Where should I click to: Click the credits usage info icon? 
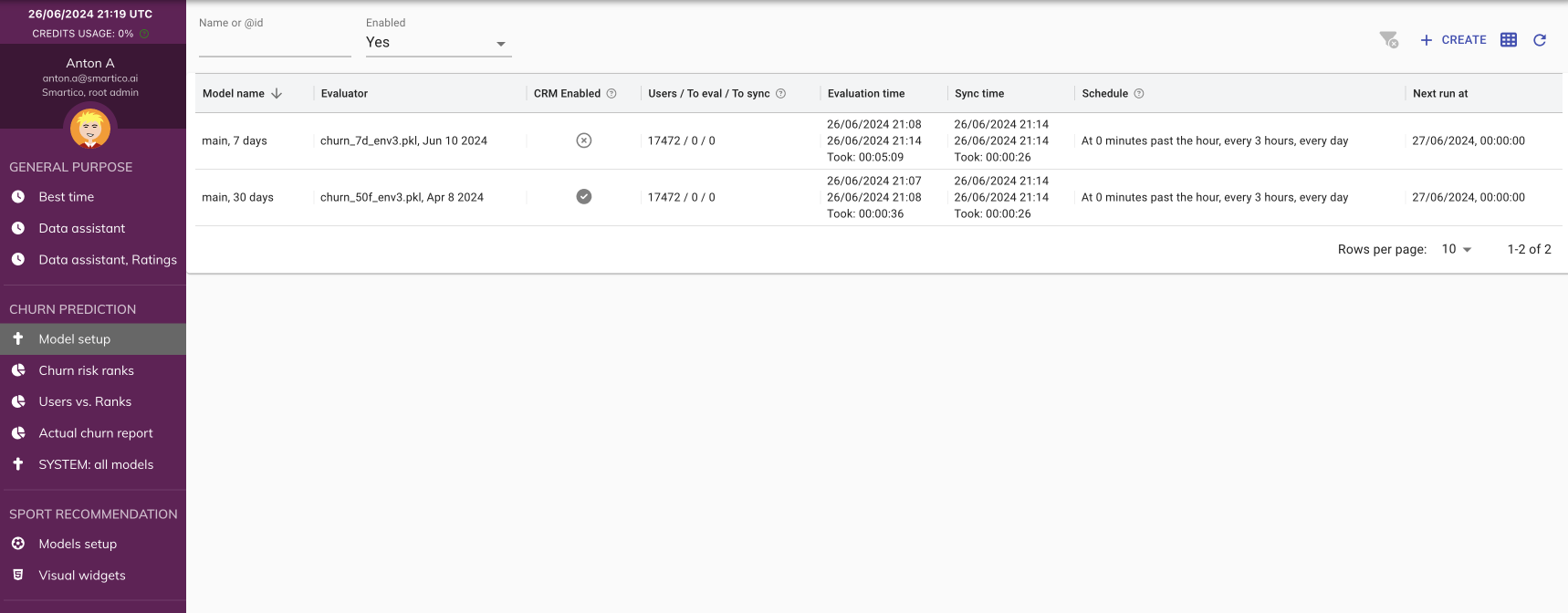(x=144, y=34)
